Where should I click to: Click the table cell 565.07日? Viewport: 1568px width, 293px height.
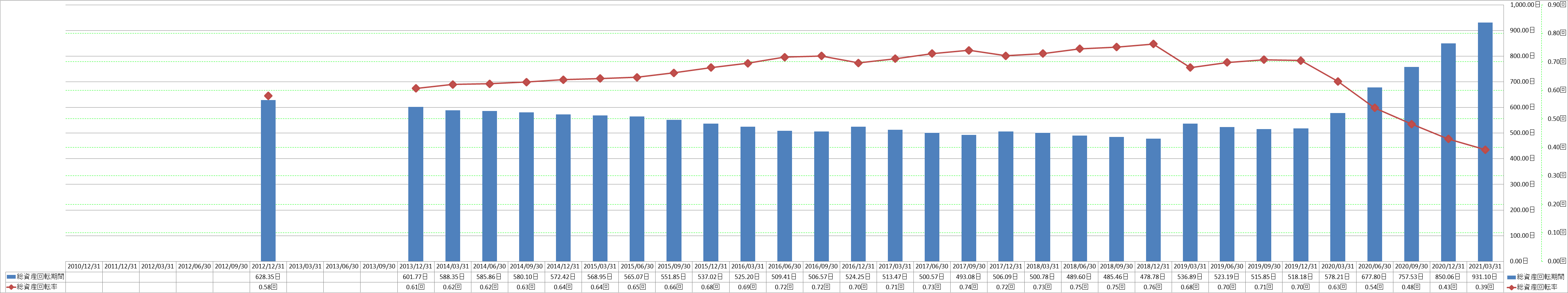pos(637,277)
